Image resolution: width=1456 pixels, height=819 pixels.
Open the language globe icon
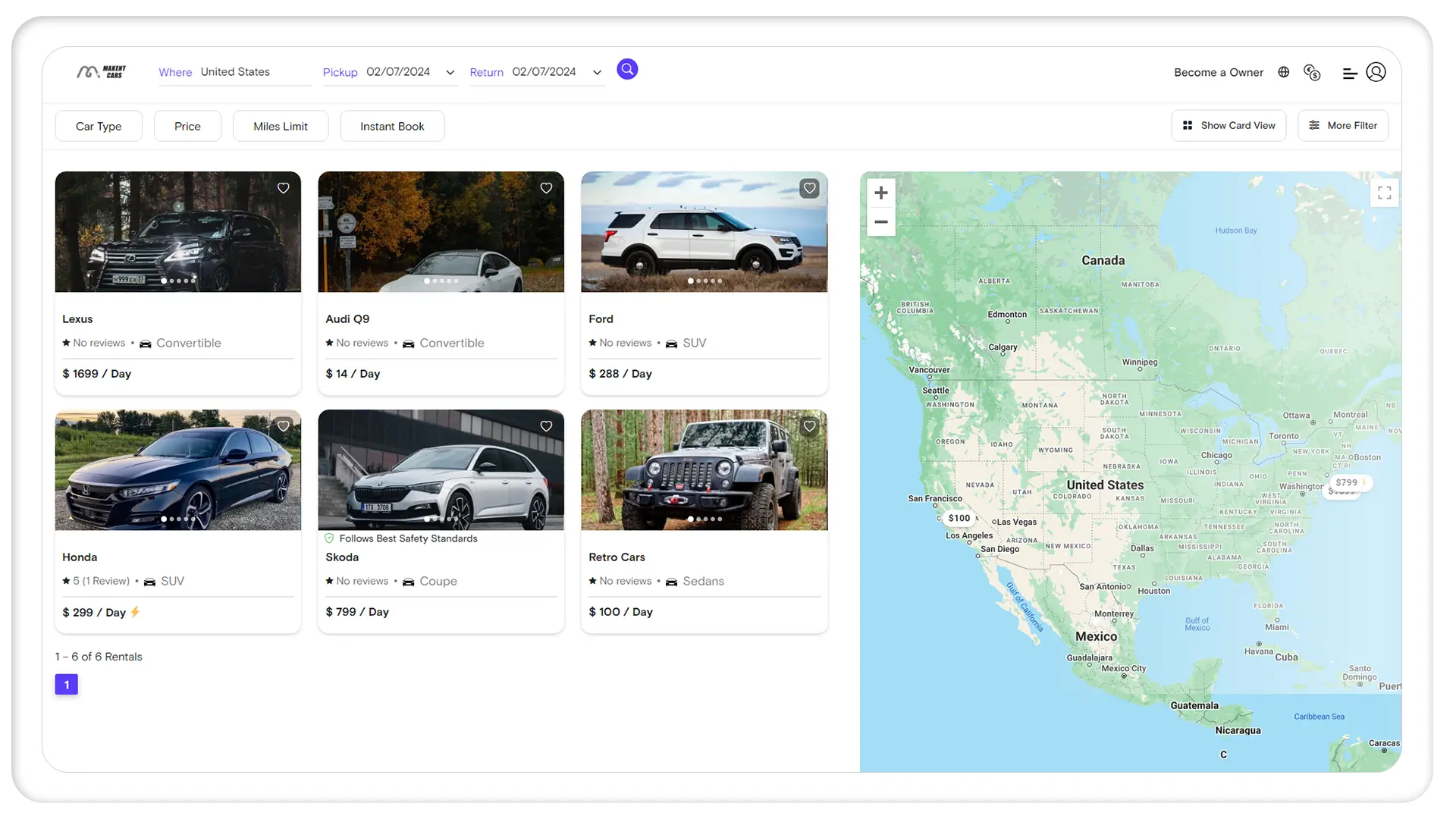1283,72
